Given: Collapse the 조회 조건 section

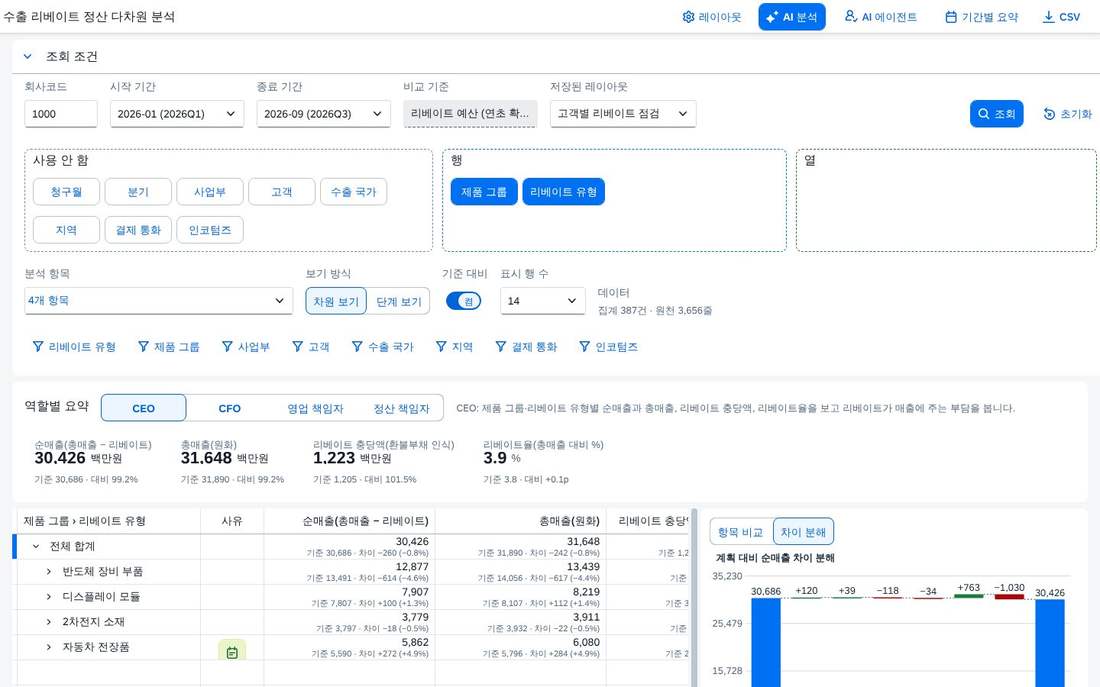Looking at the screenshot, I should click(x=28, y=56).
